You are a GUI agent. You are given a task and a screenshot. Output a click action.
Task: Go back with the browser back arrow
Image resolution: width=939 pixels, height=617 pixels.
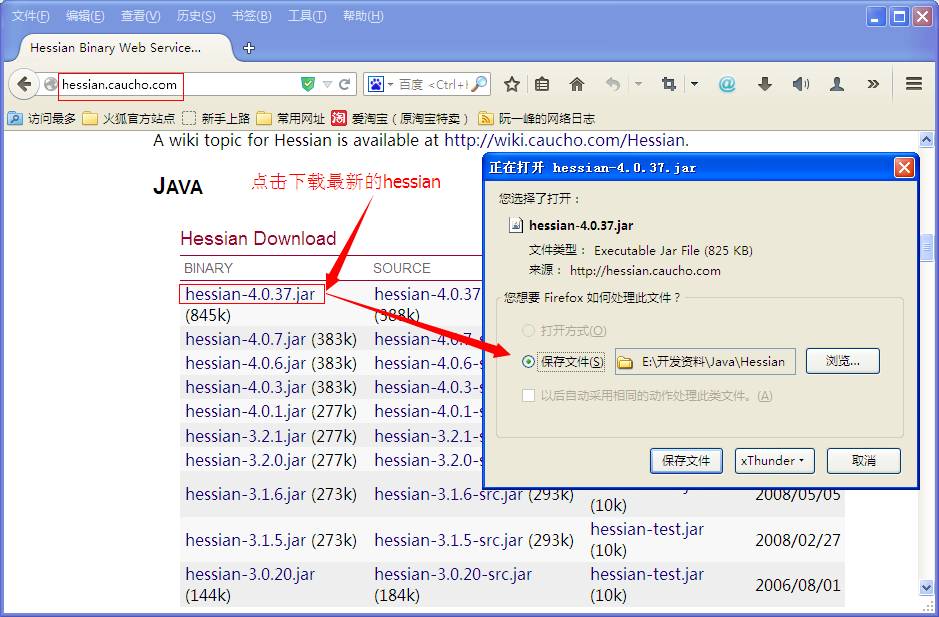point(24,84)
